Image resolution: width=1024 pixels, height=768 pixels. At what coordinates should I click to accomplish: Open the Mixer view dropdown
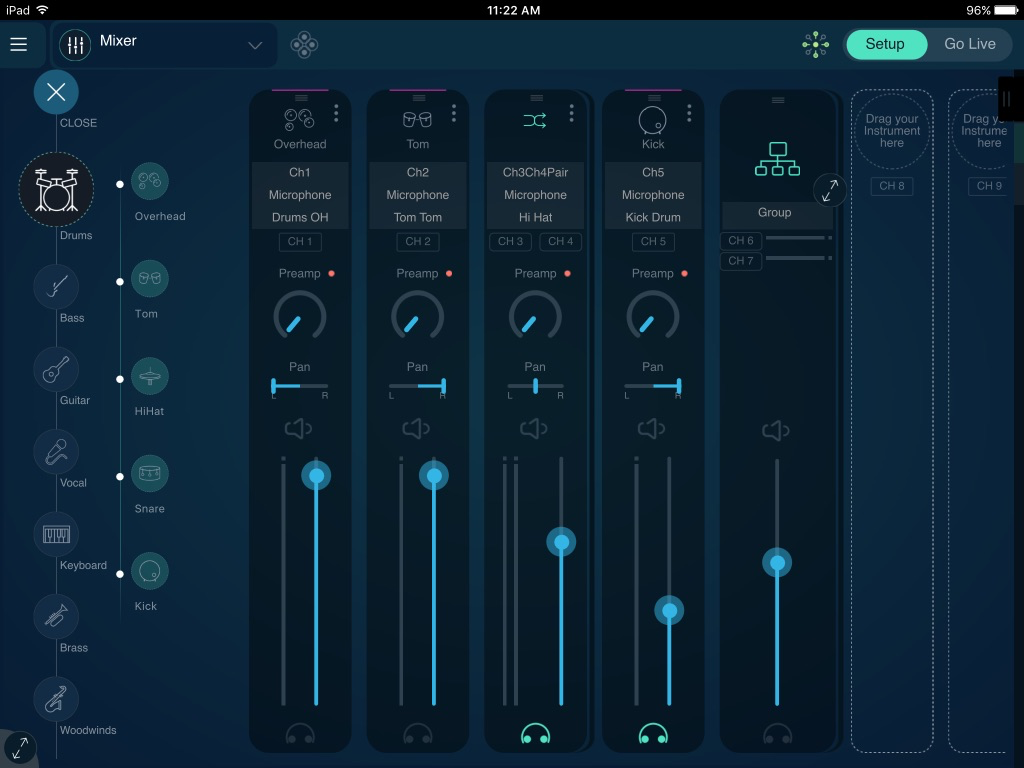165,44
